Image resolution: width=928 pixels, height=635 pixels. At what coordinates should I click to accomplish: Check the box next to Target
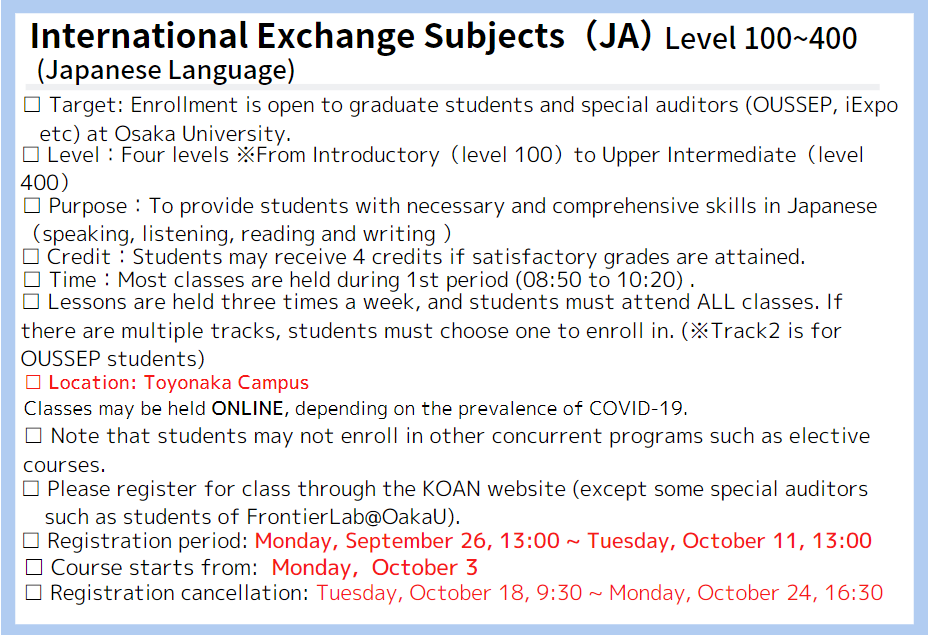[32, 105]
